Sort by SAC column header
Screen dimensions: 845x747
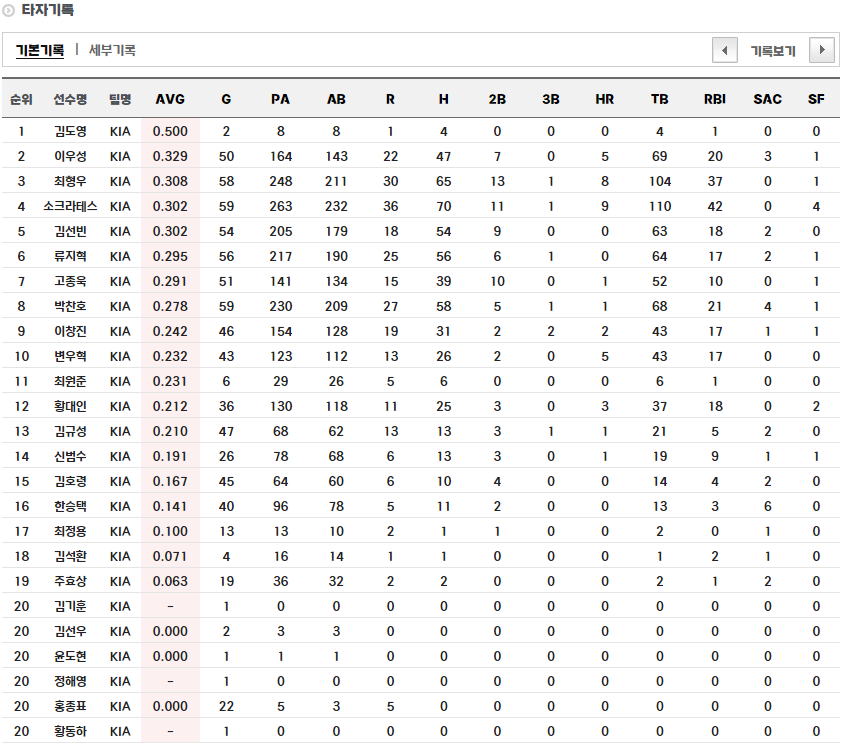(767, 99)
